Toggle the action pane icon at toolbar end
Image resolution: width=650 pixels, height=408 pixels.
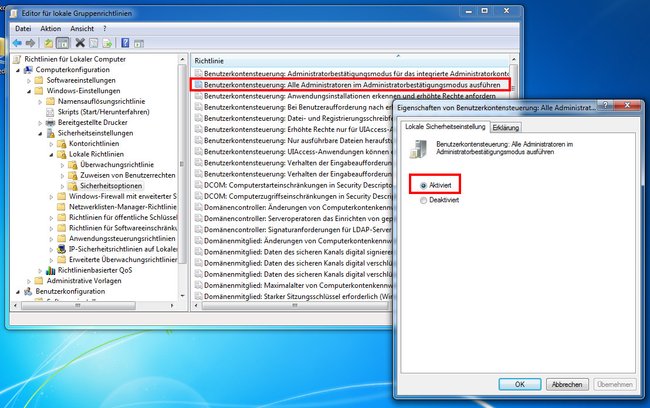pyautogui.click(x=139, y=43)
